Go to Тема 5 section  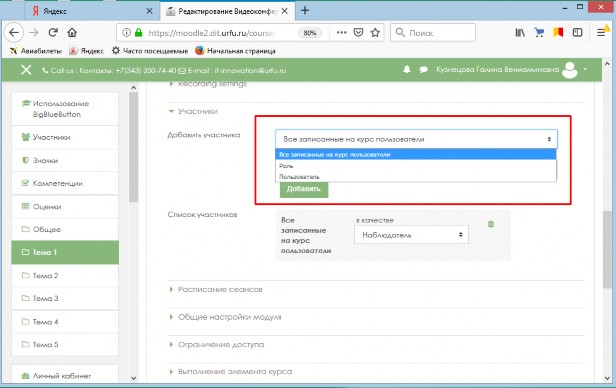point(65,344)
